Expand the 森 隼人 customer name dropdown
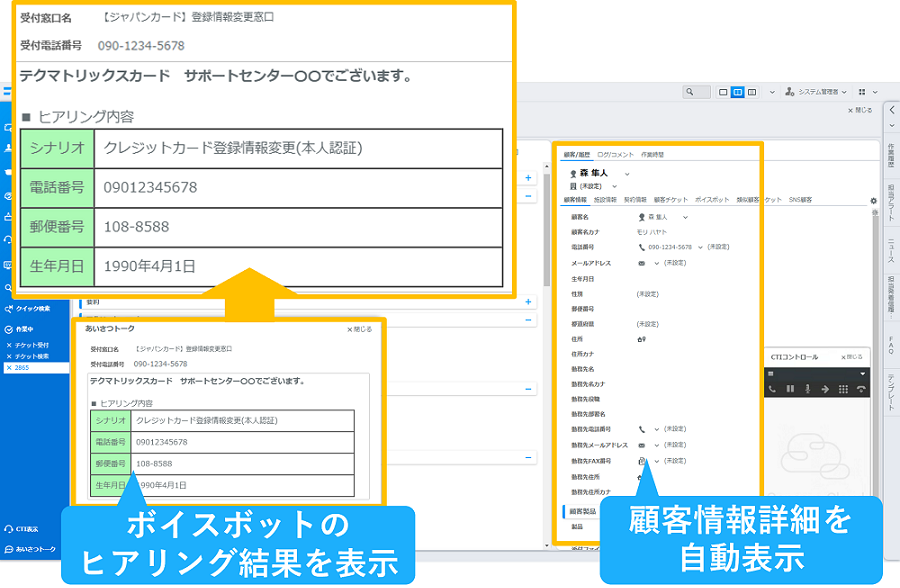Viewport: 900px width, 588px height. [x=627, y=174]
